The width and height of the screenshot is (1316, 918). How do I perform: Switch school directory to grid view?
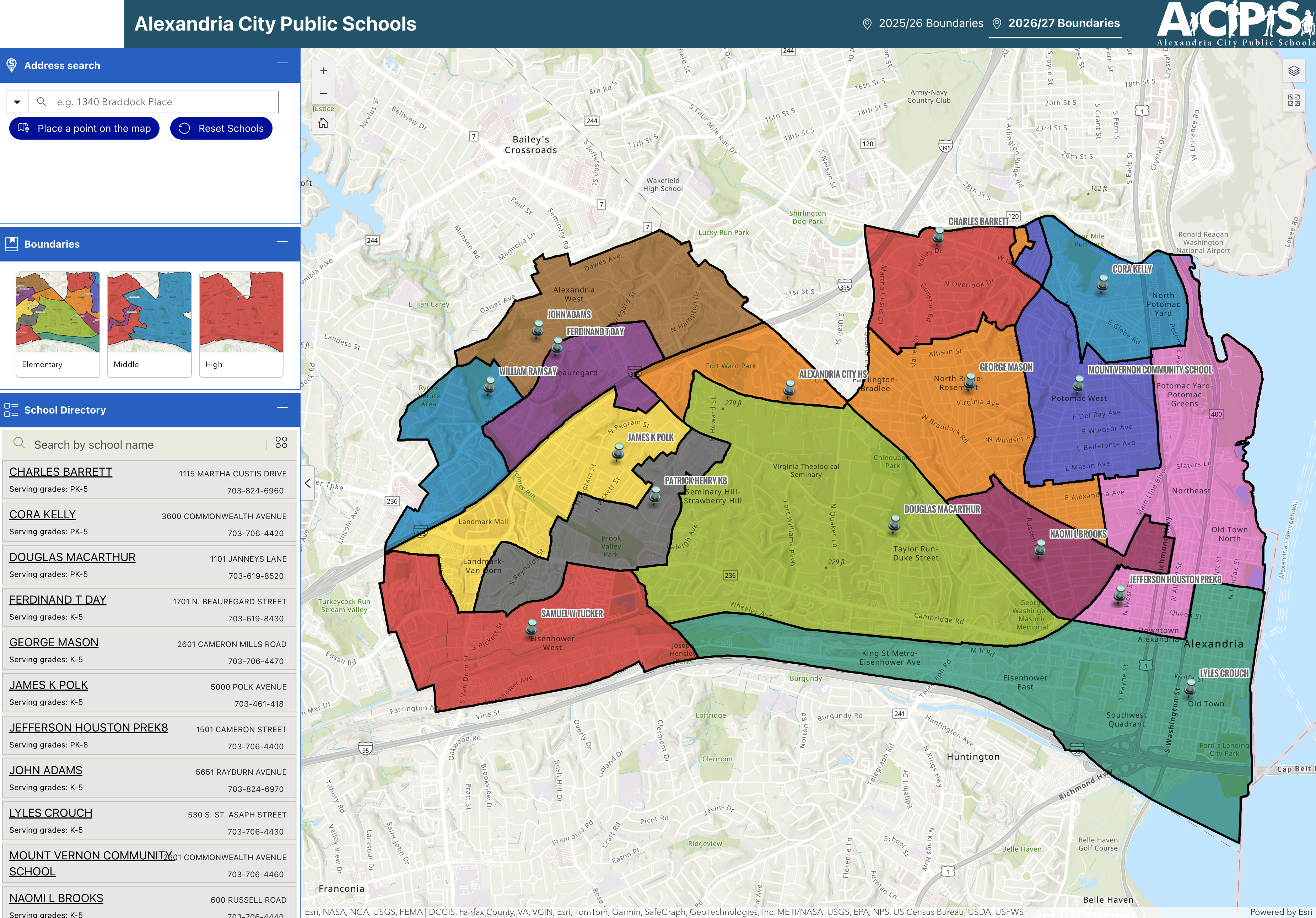tap(281, 442)
